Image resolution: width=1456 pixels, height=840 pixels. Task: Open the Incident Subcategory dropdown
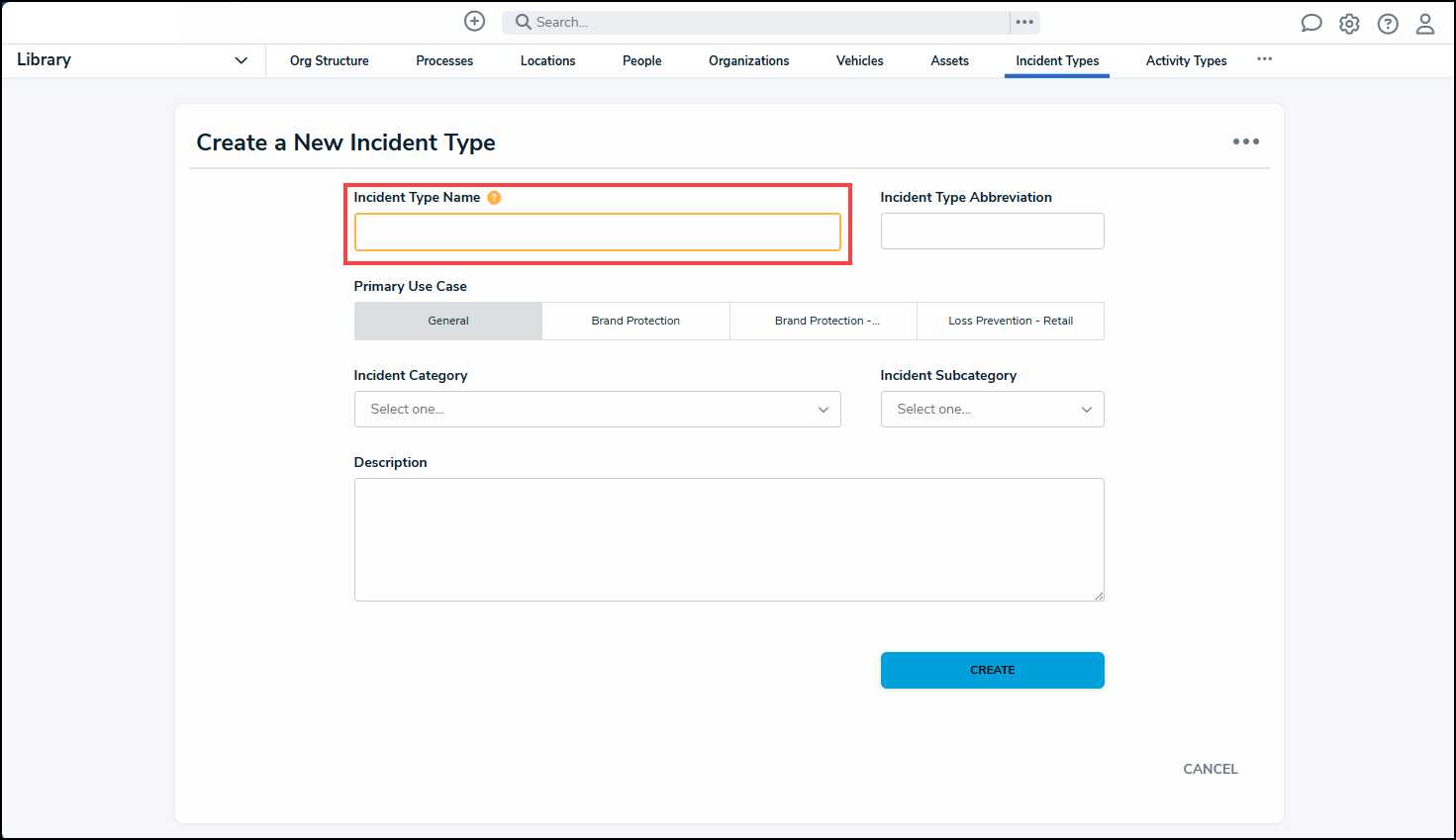pyautogui.click(x=992, y=410)
